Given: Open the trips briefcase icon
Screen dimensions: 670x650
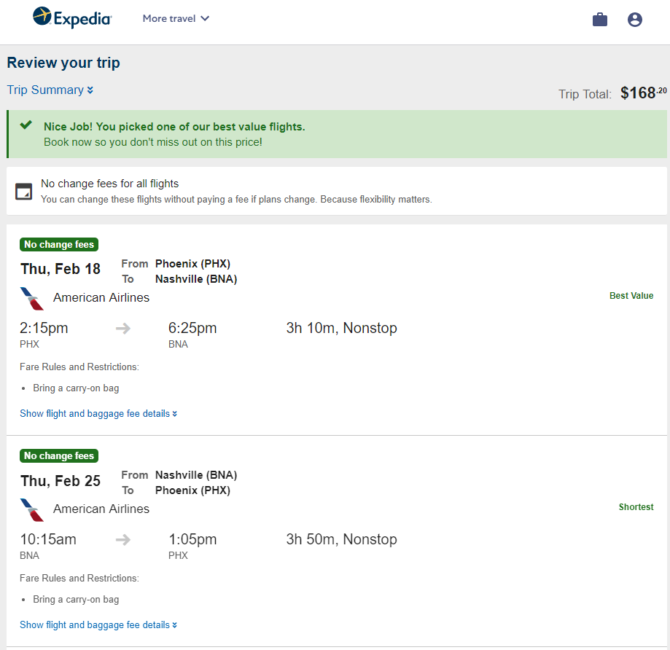Looking at the screenshot, I should click(599, 19).
